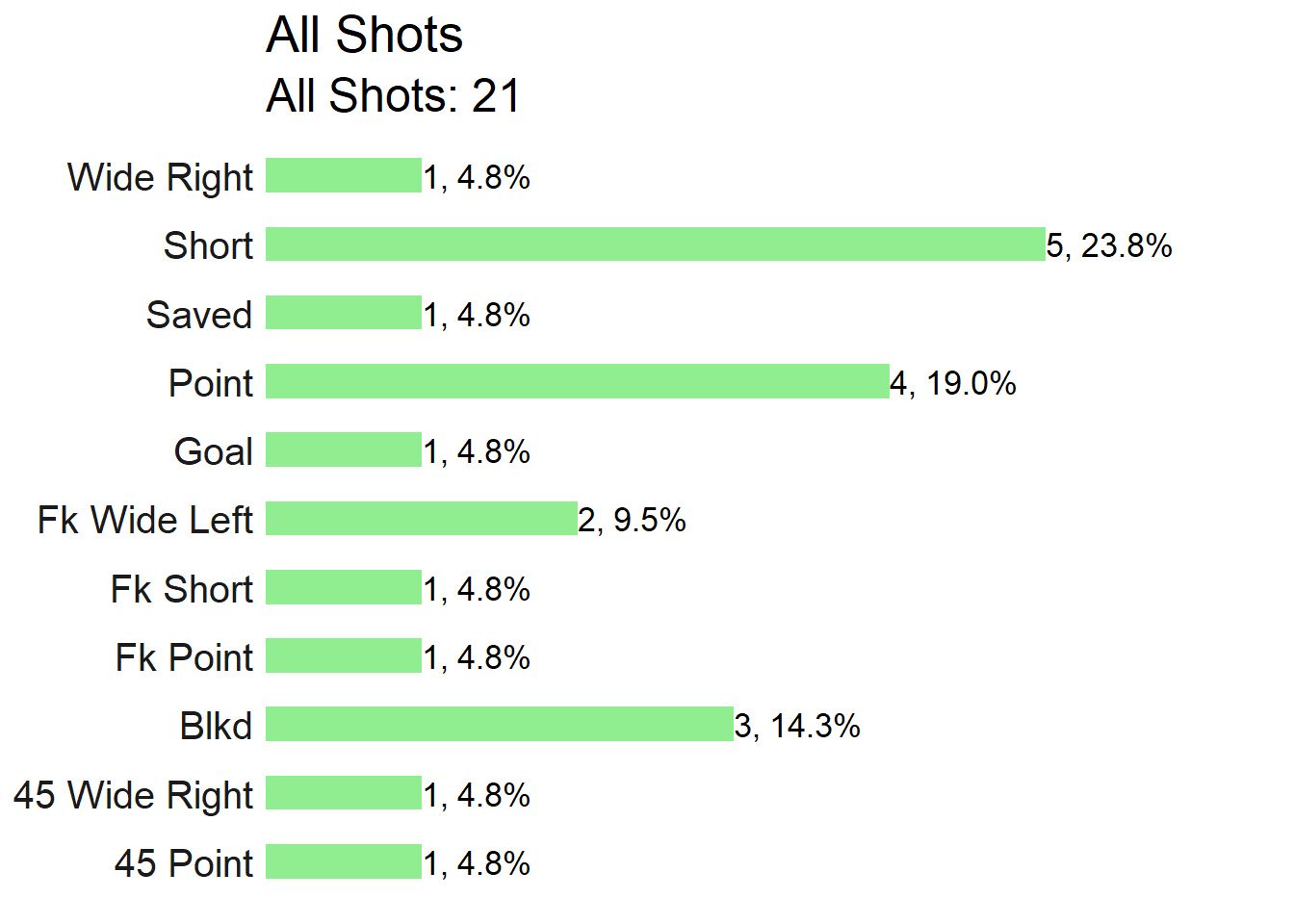Click the 4, 19.0% value label
This screenshot has width=1294, height=924.
(x=953, y=383)
